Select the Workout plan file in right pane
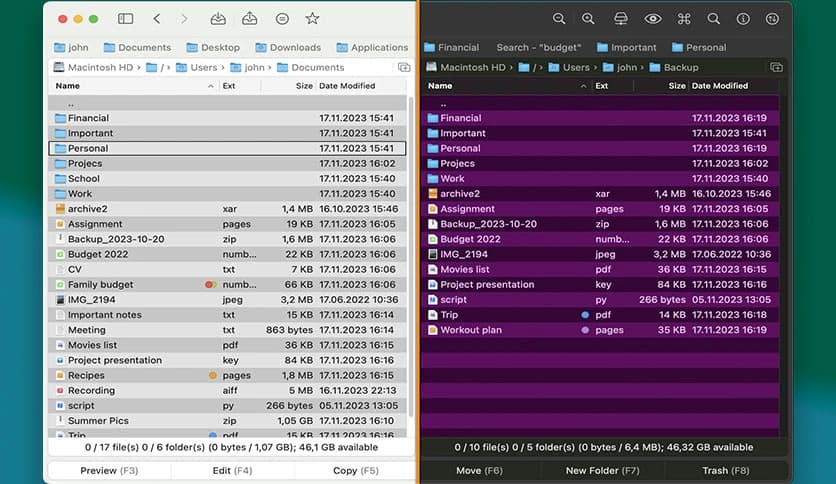 point(471,330)
